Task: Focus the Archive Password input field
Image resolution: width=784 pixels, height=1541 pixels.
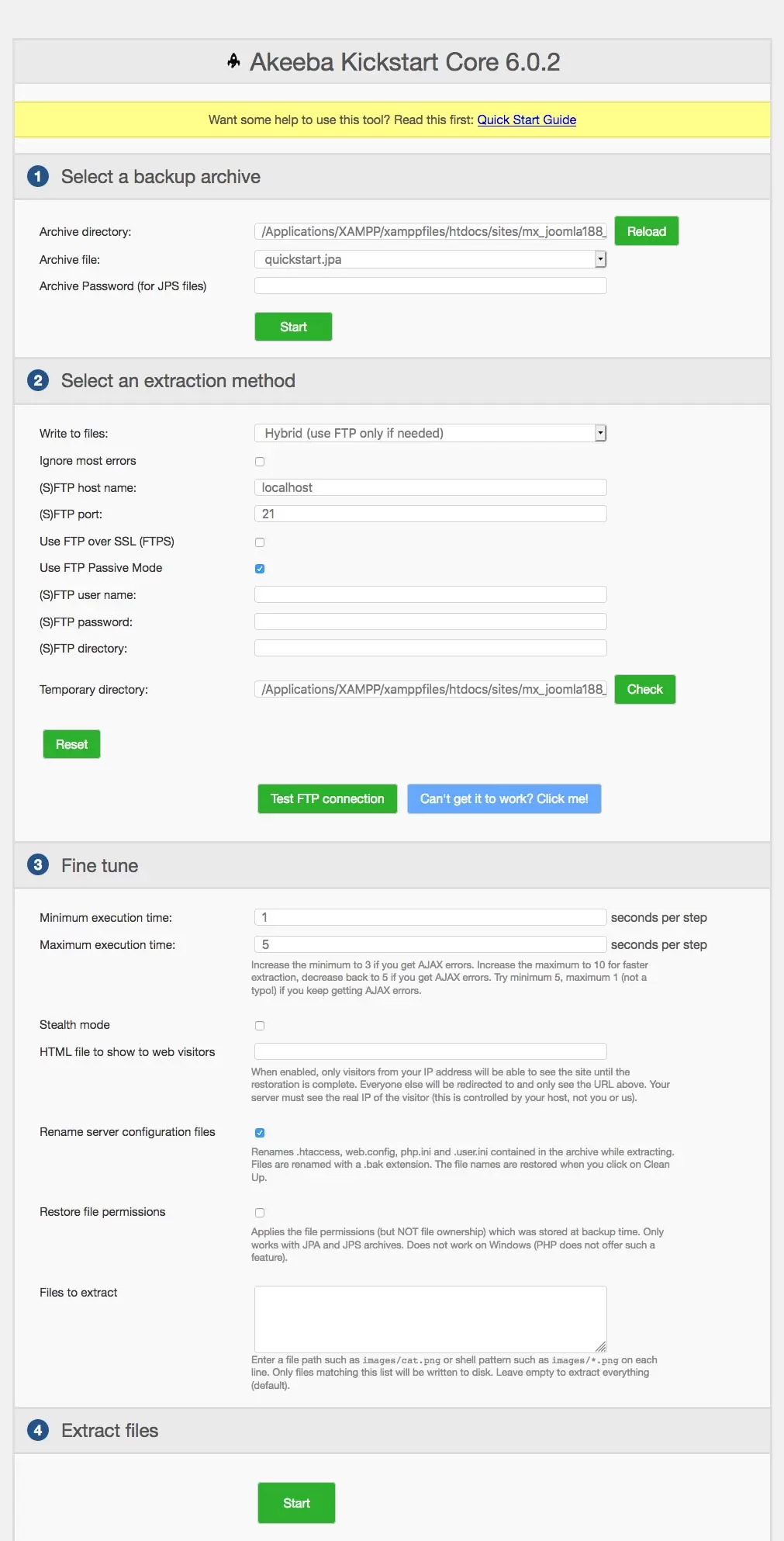Action: pyautogui.click(x=430, y=286)
